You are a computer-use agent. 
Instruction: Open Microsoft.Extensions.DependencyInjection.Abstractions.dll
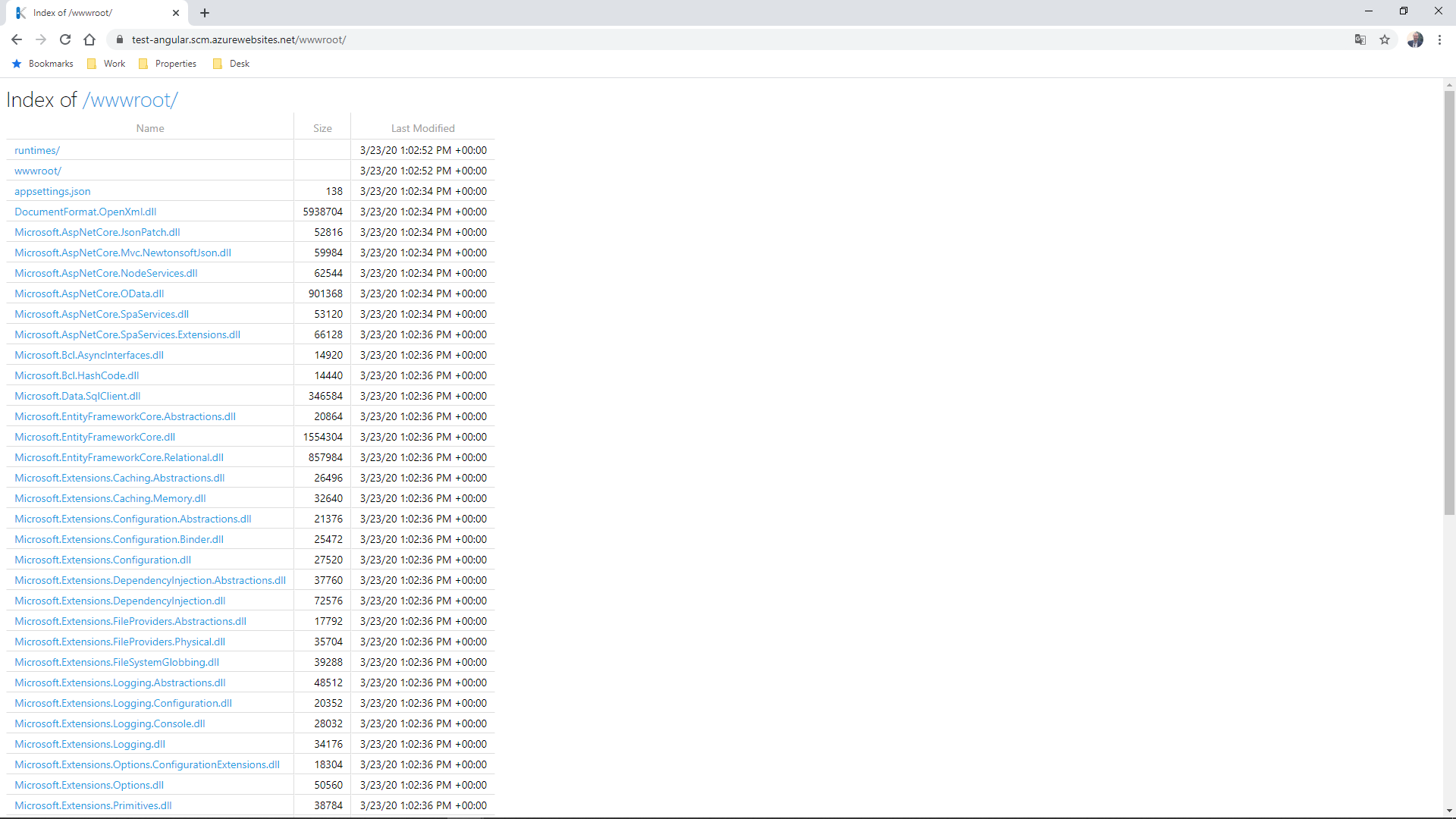point(150,580)
